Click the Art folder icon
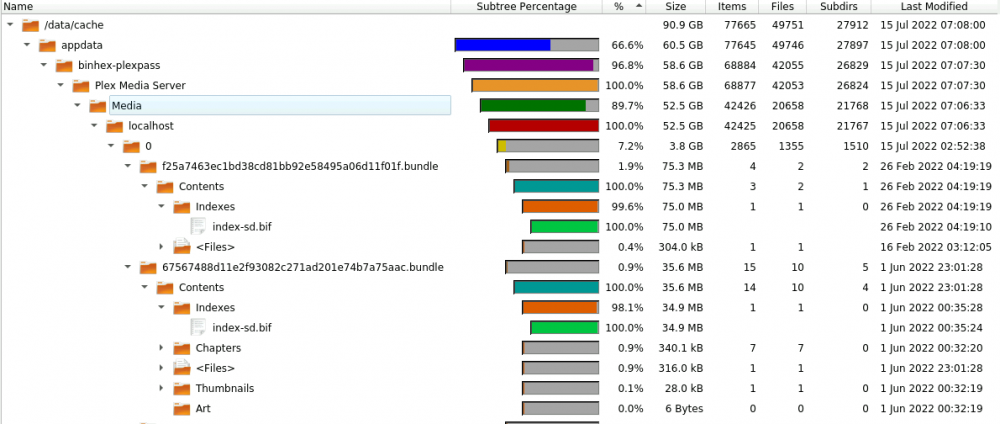This screenshot has width=1000, height=424. [182, 409]
